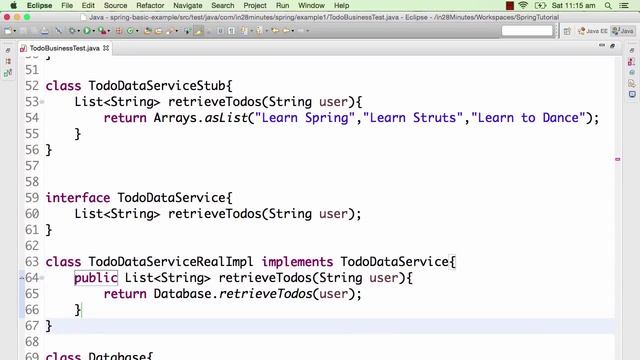Open the Search dropdown arrow
This screenshot has width=640, height=360.
[x=176, y=31]
